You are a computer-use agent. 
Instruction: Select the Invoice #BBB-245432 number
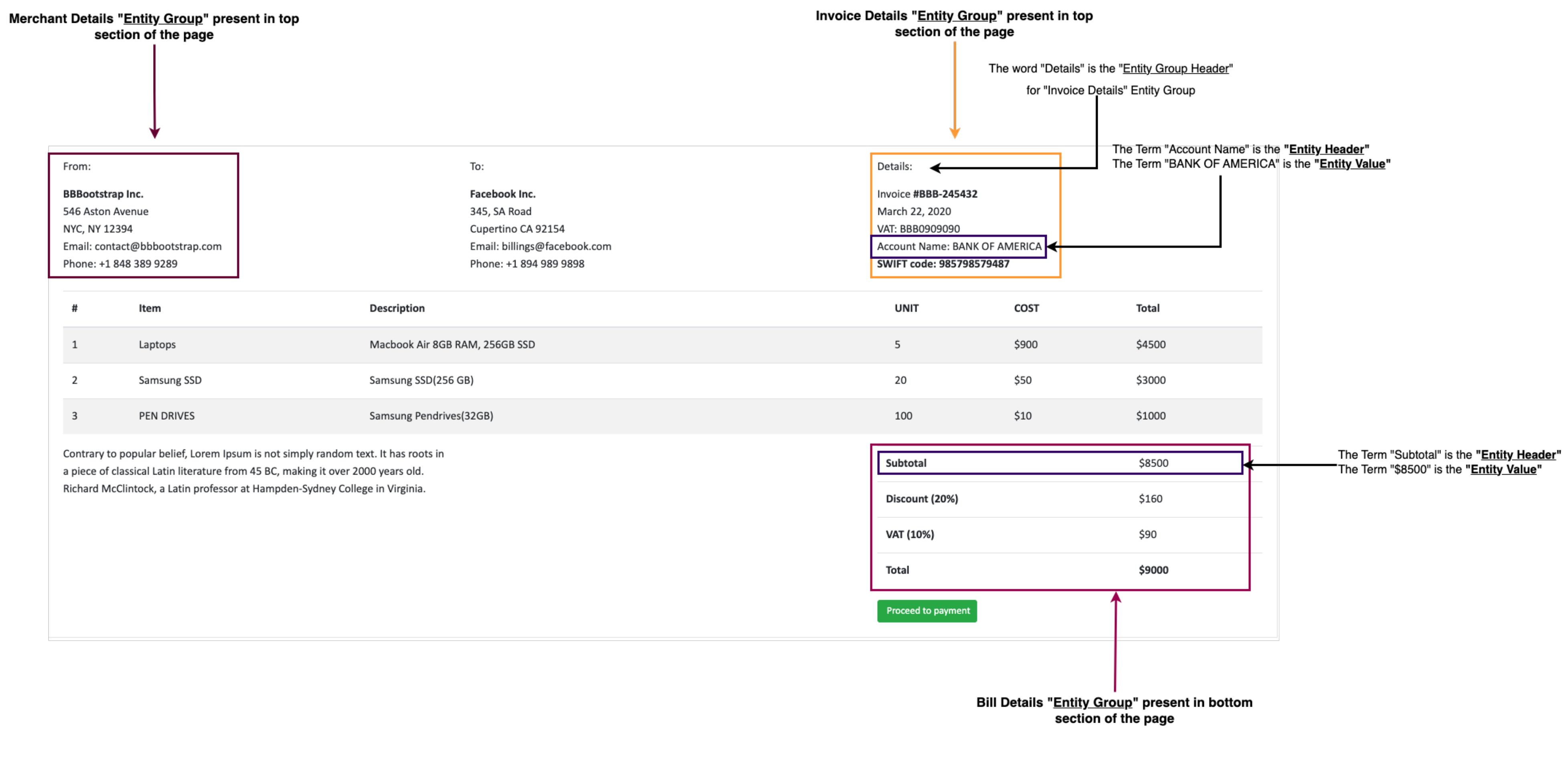(945, 194)
